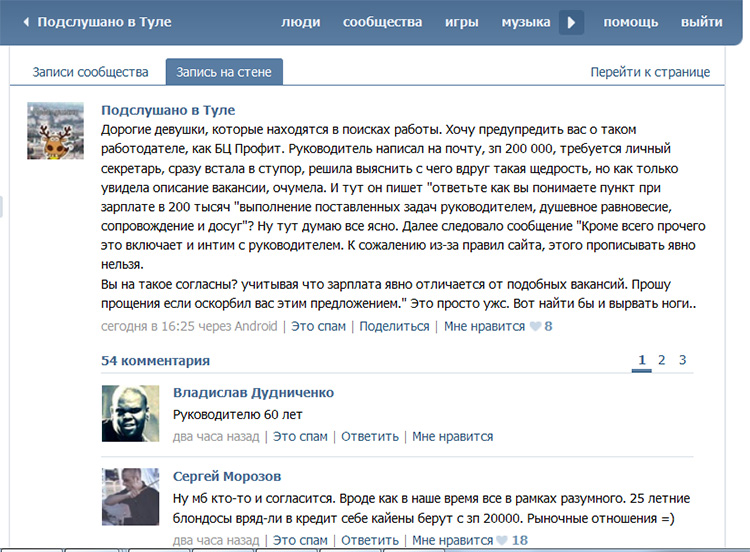The height and width of the screenshot is (552, 750).
Task: Click the music play arrow button in header
Action: (x=571, y=22)
